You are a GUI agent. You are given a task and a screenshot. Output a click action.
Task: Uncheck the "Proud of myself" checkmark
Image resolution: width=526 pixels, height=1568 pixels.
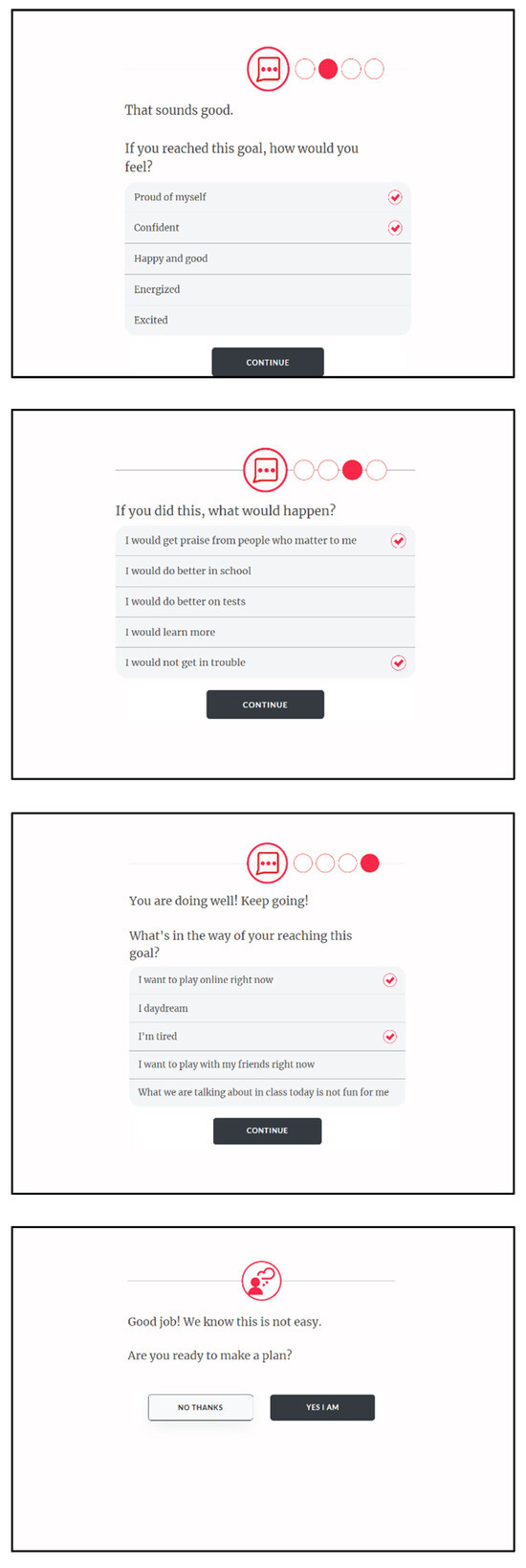point(395,197)
